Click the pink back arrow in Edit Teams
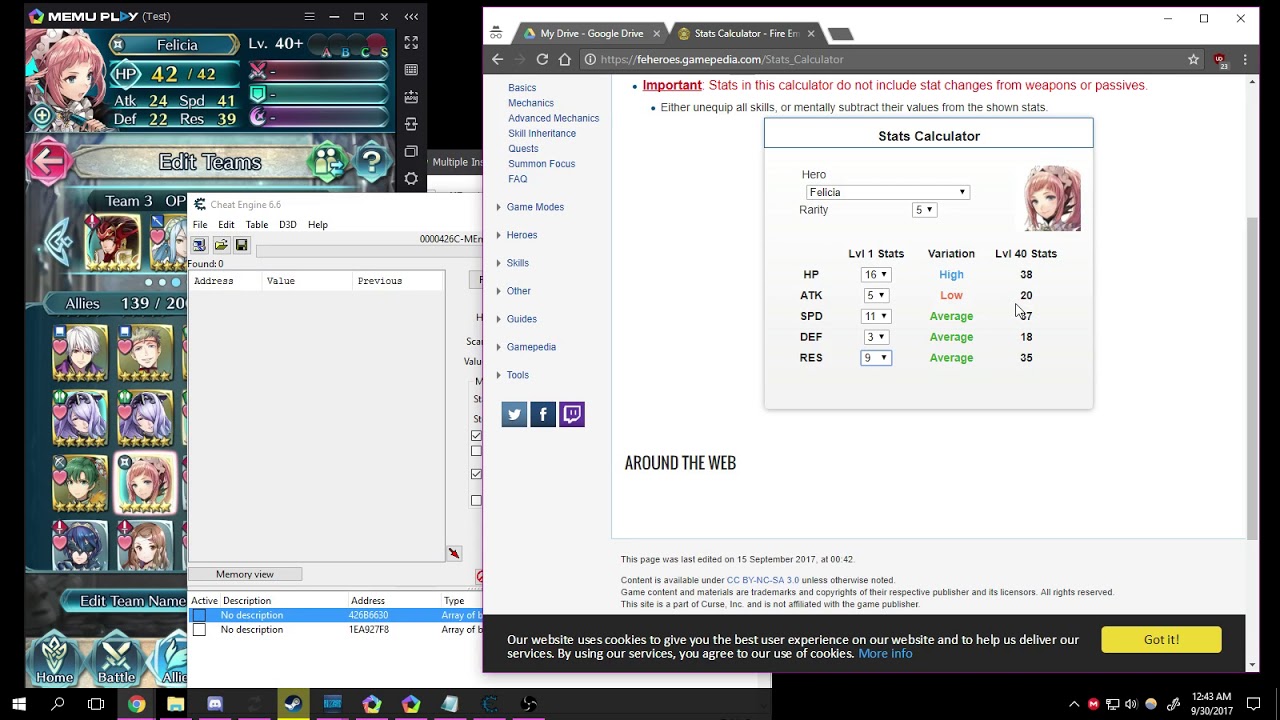This screenshot has width=1280, height=720. (48, 161)
